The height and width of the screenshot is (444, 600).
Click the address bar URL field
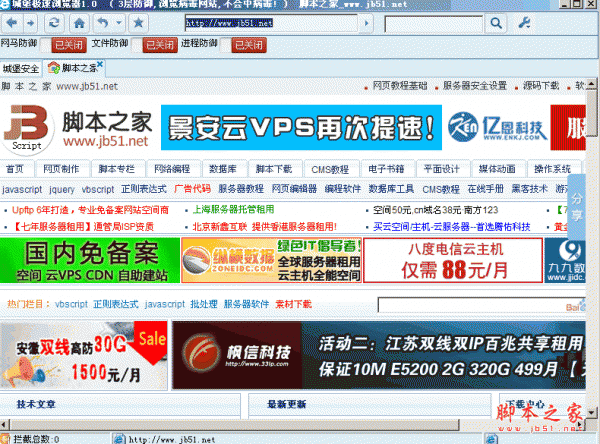(x=271, y=23)
